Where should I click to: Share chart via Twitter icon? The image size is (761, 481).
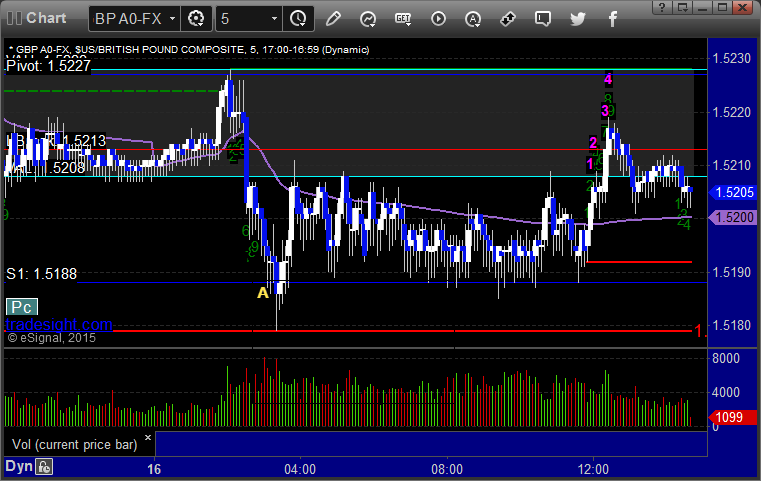click(x=578, y=19)
